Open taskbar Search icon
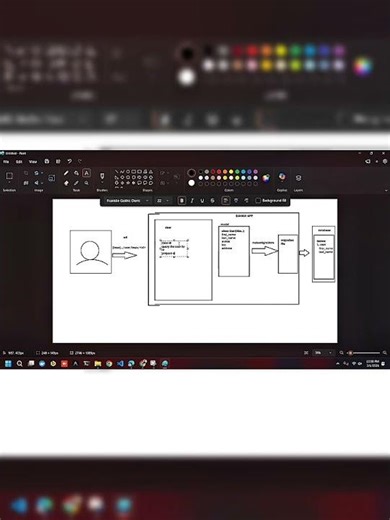Viewport: 390px width, 520px height. point(20,364)
